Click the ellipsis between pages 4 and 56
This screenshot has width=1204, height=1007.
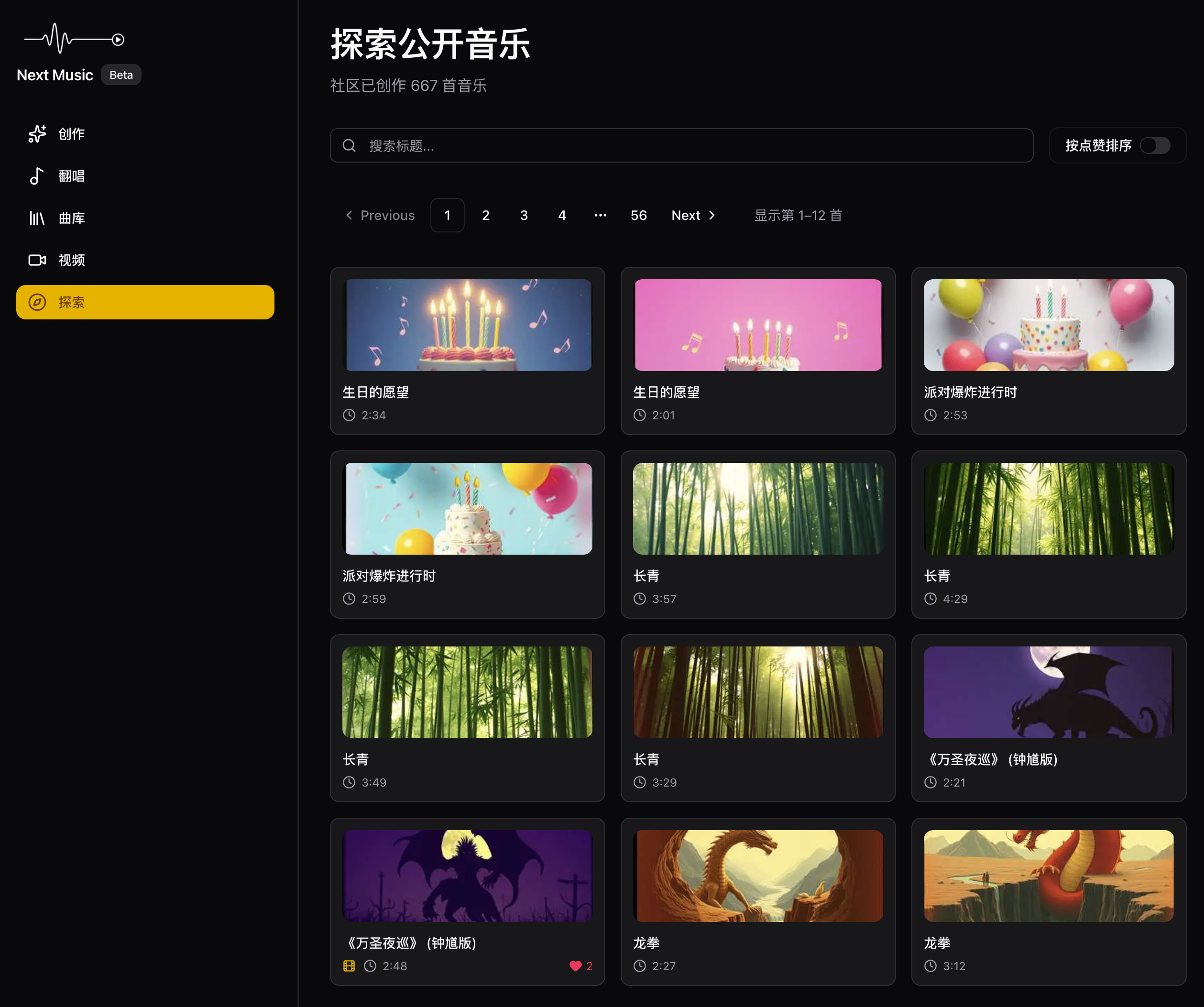point(600,216)
